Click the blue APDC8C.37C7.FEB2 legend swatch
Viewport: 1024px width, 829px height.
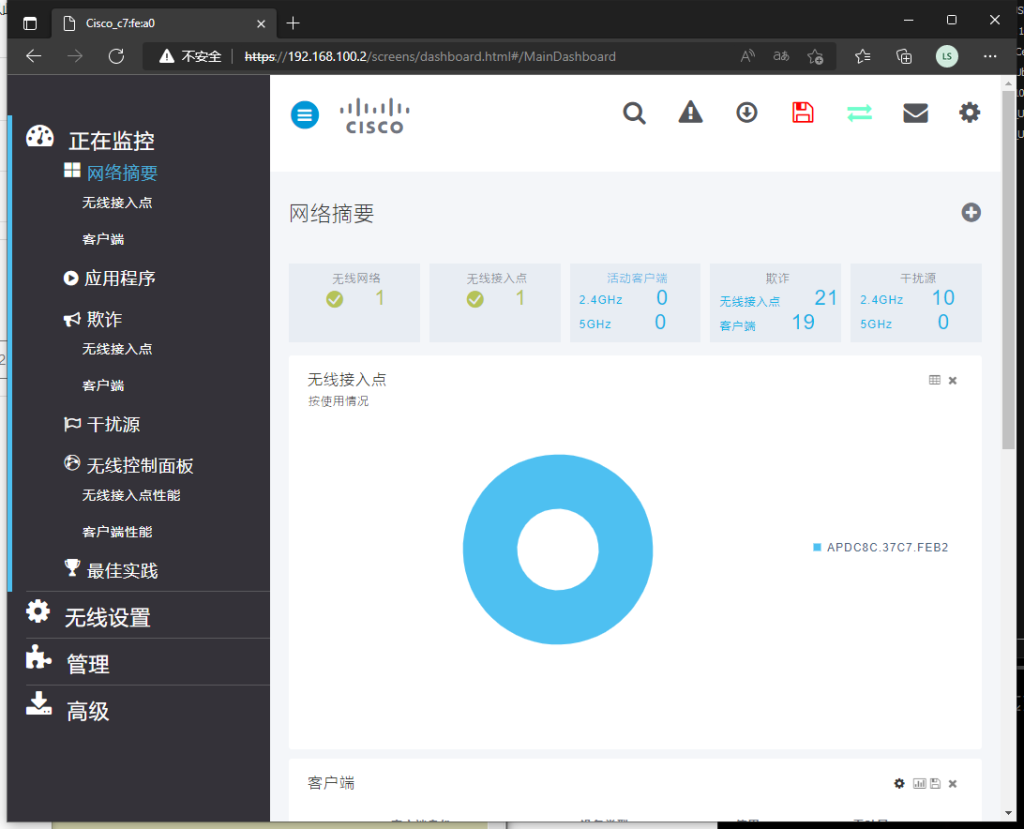(x=817, y=547)
